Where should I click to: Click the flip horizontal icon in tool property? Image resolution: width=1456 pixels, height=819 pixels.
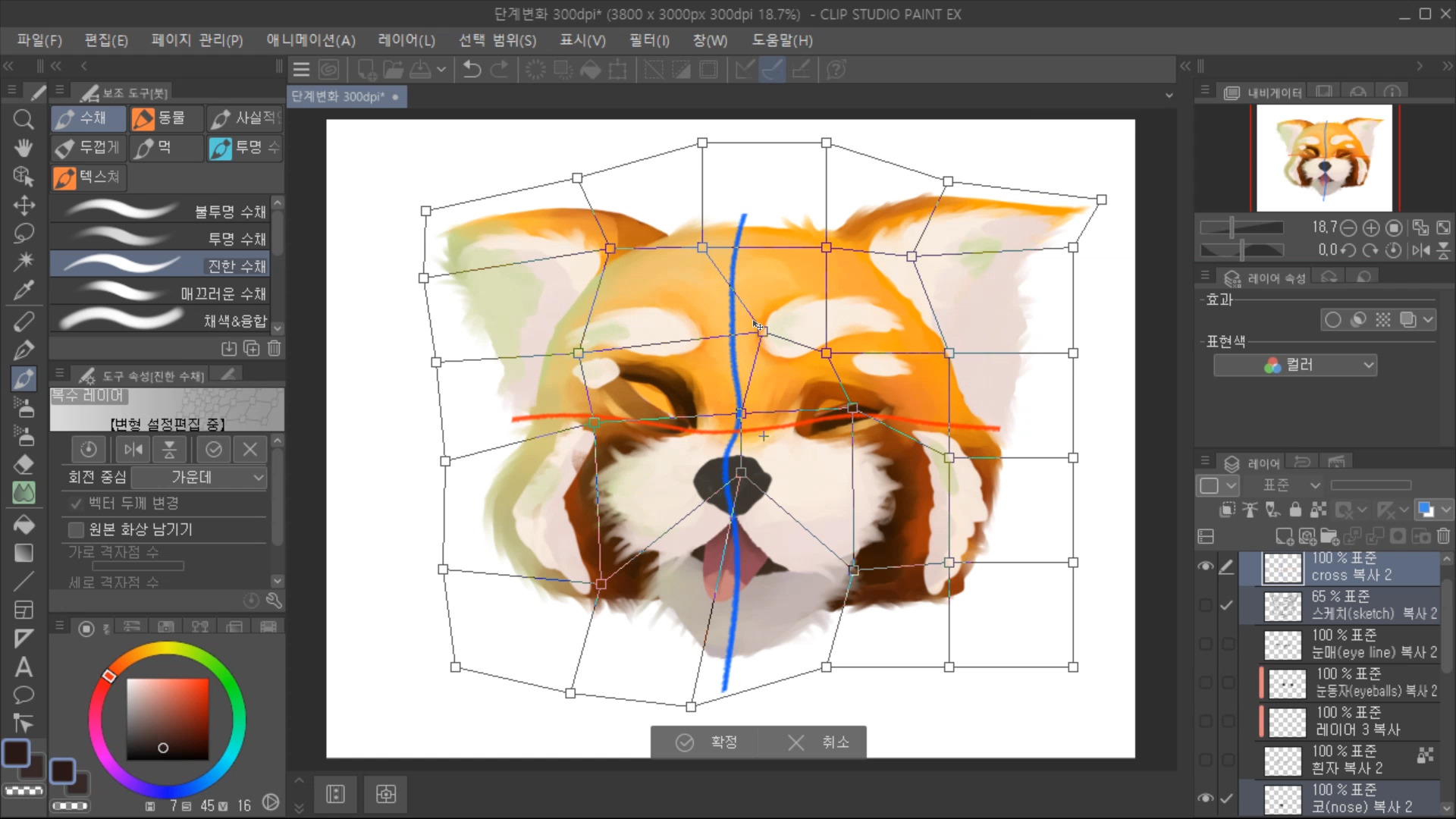(133, 450)
